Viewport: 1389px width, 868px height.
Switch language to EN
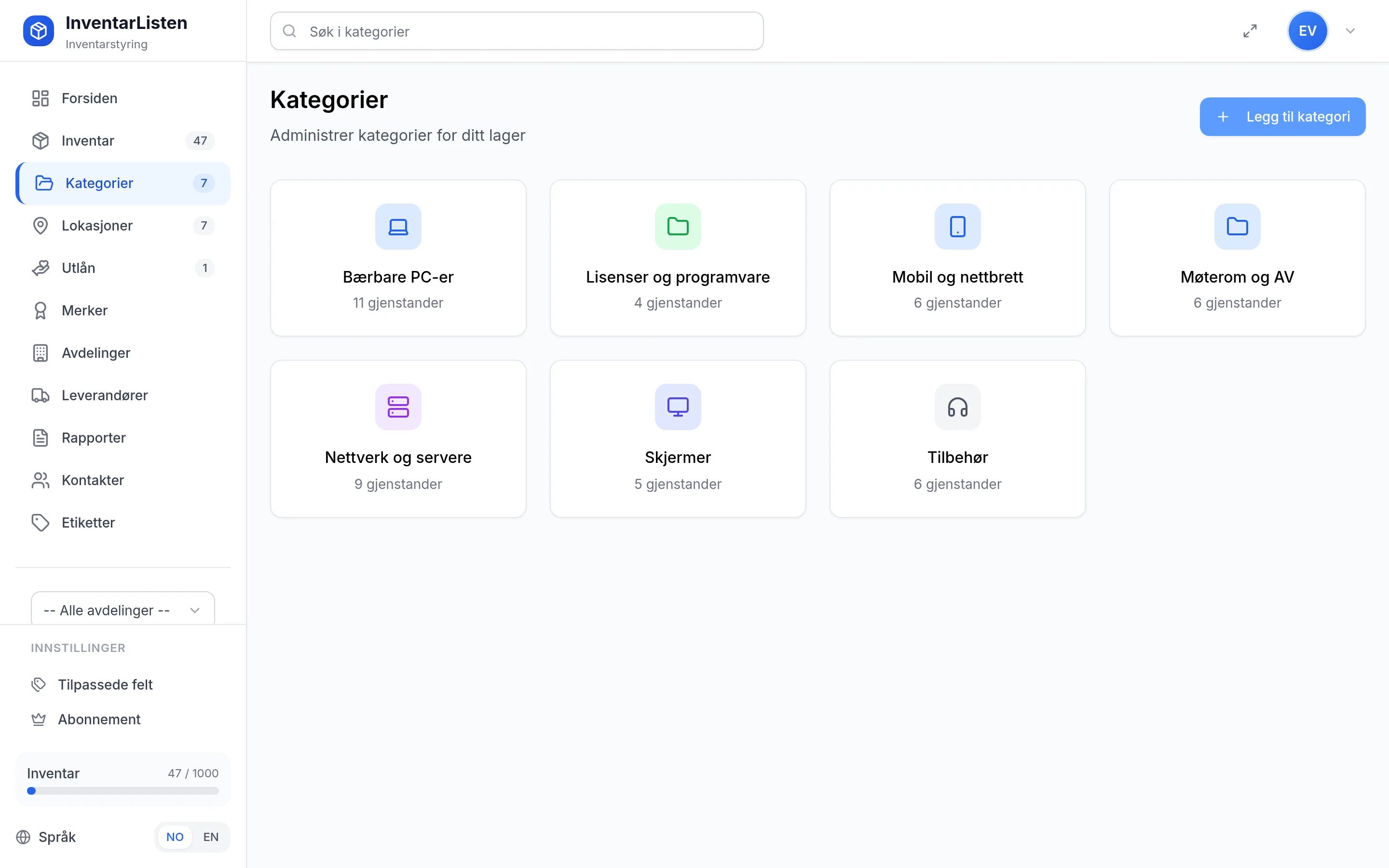[x=211, y=837]
